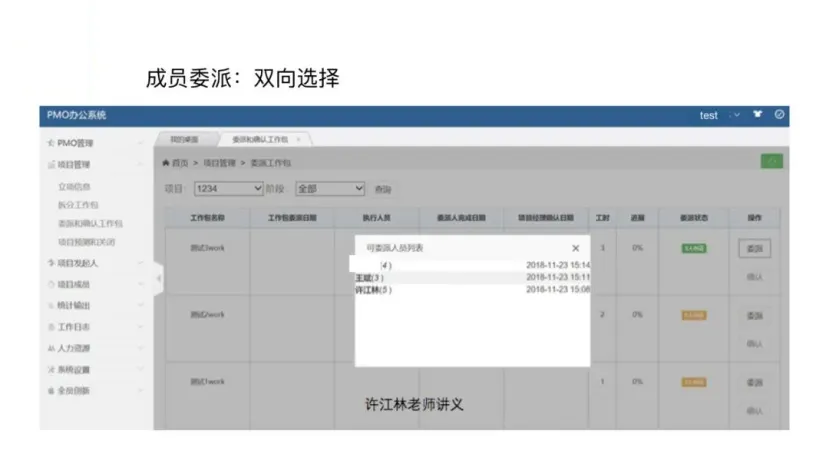Open the fourth 项目管理 submenu item
Image resolution: width=830 pixels, height=467 pixels.
click(x=86, y=242)
